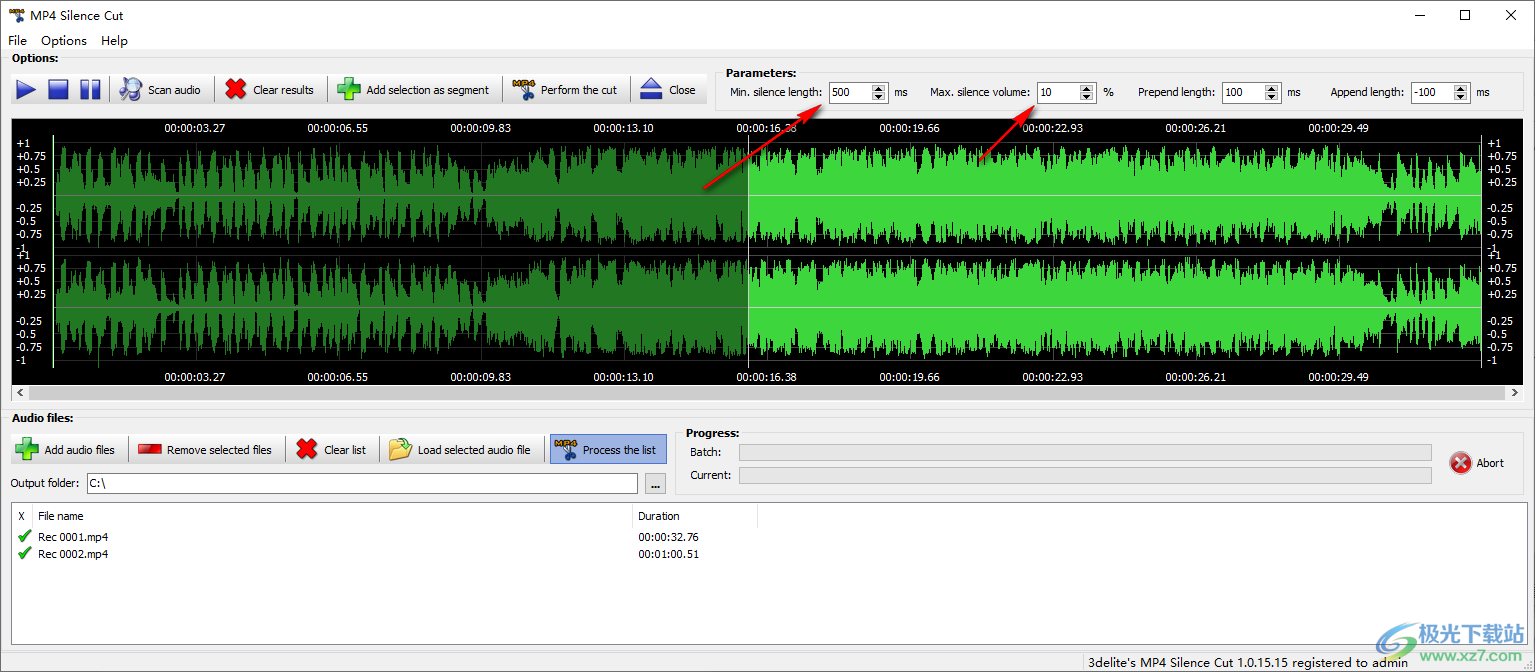
Task: Click the Max. silence volume field
Action: [1058, 92]
